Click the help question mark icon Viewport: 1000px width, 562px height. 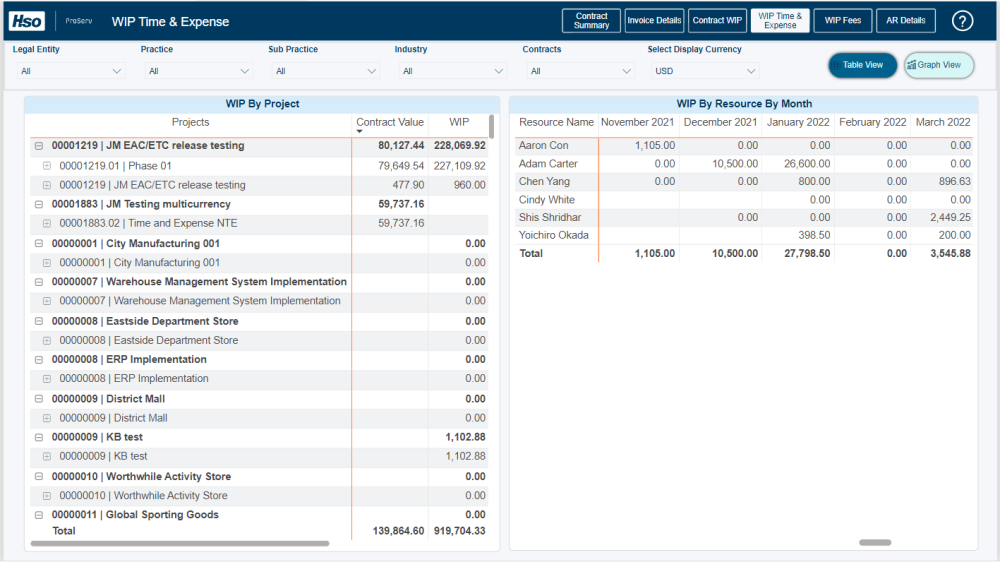click(x=962, y=21)
